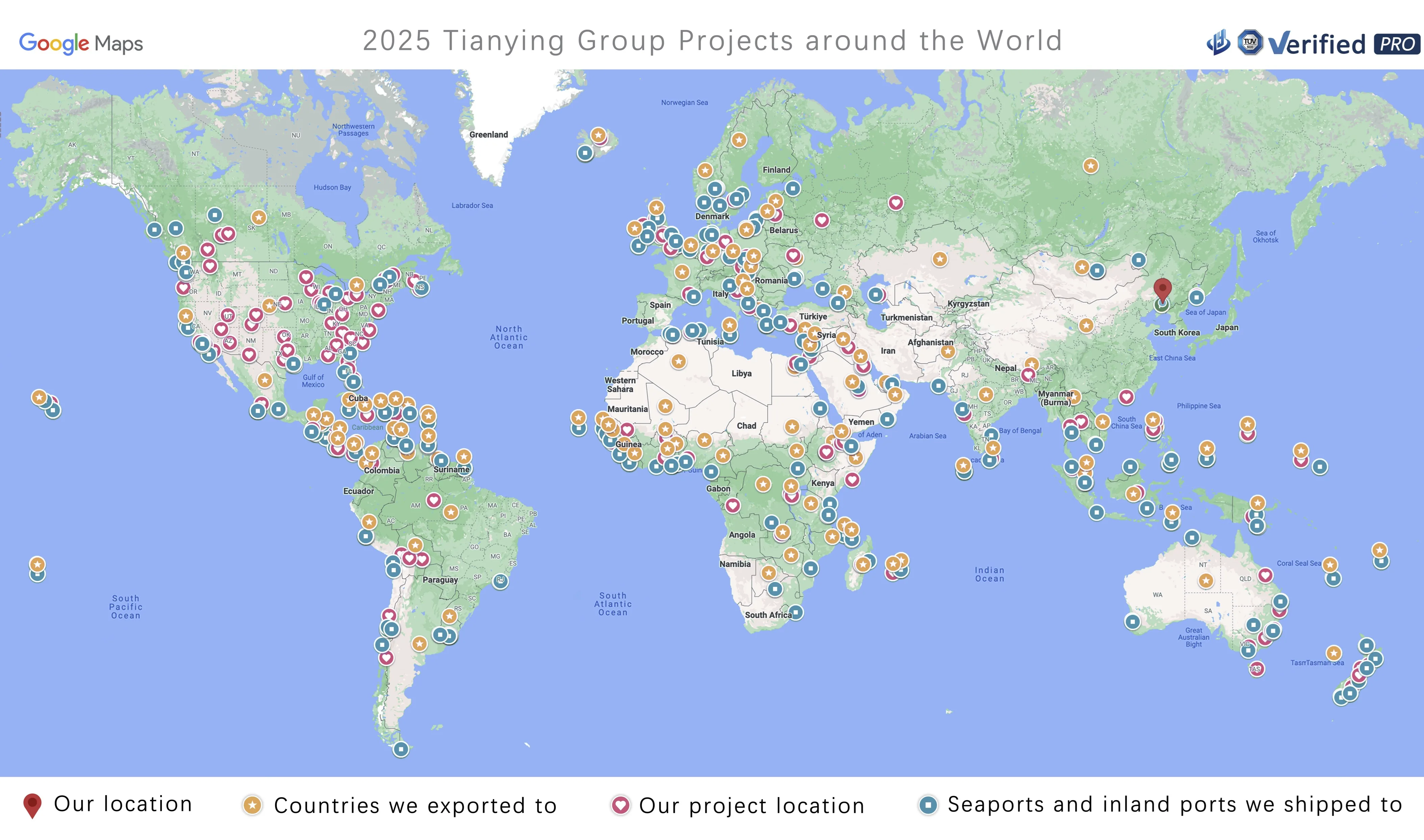1424x840 pixels.
Task: Click the star marker in Kazakhstan
Action: click(940, 259)
